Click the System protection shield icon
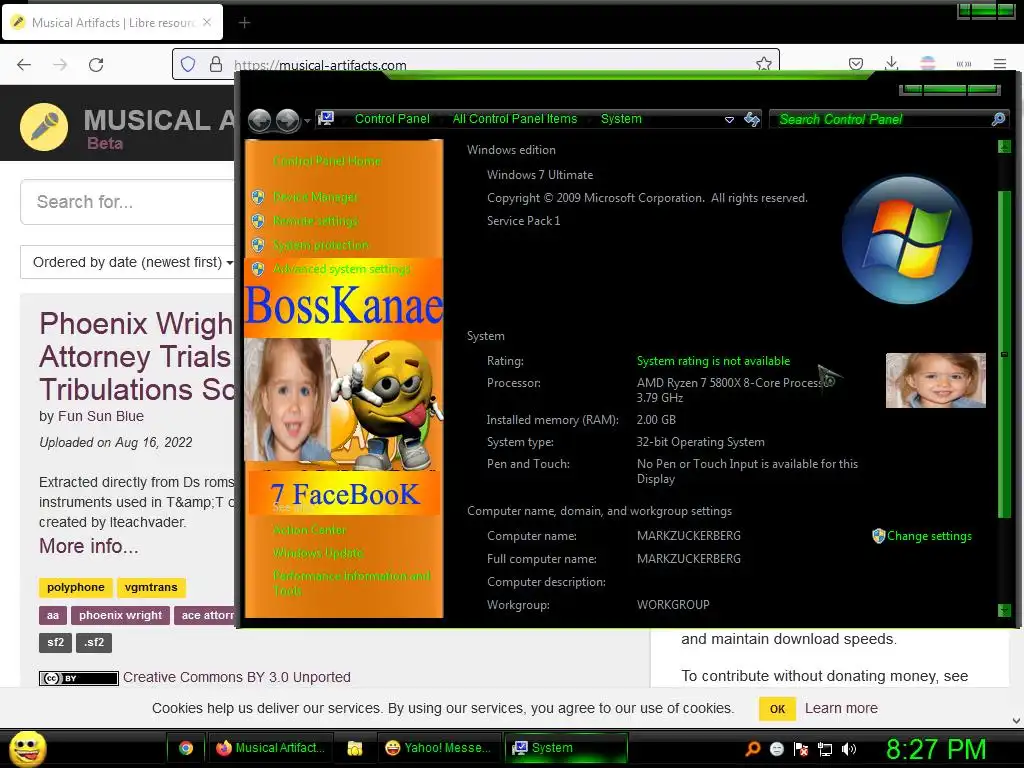 [x=258, y=245]
